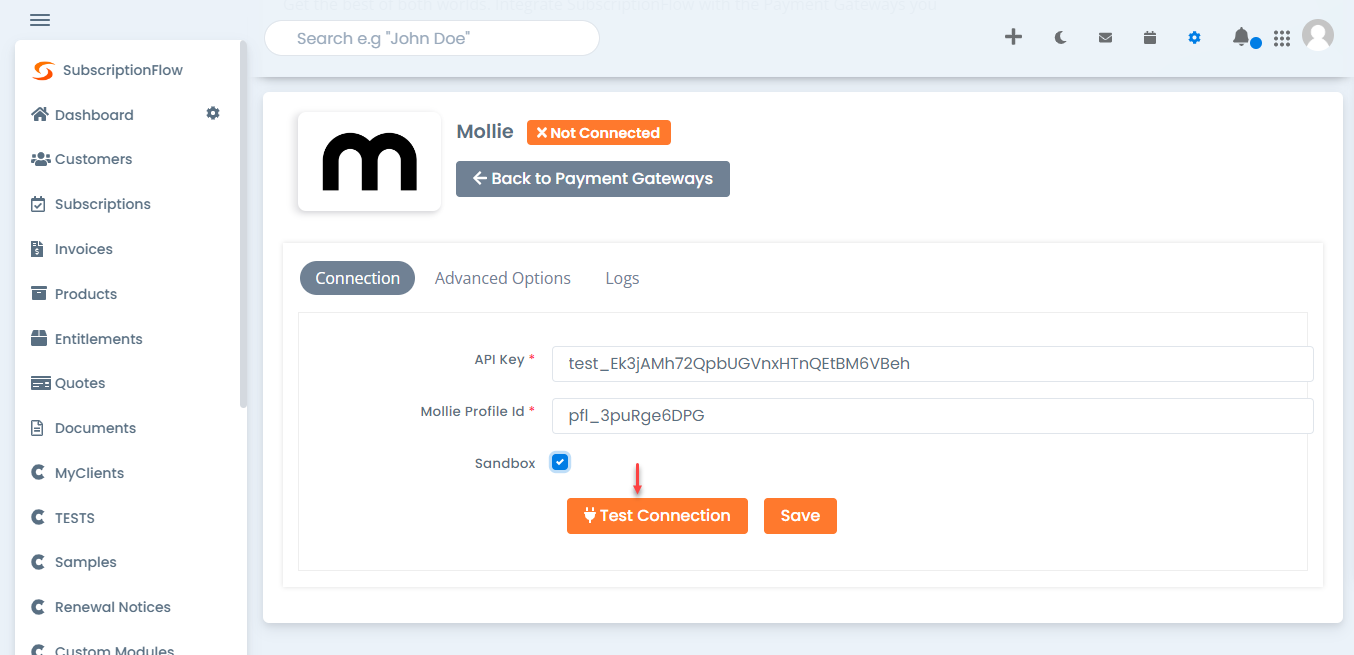Viewport: 1354px width, 655px height.
Task: Click the plus quick-add icon
Action: (x=1013, y=37)
